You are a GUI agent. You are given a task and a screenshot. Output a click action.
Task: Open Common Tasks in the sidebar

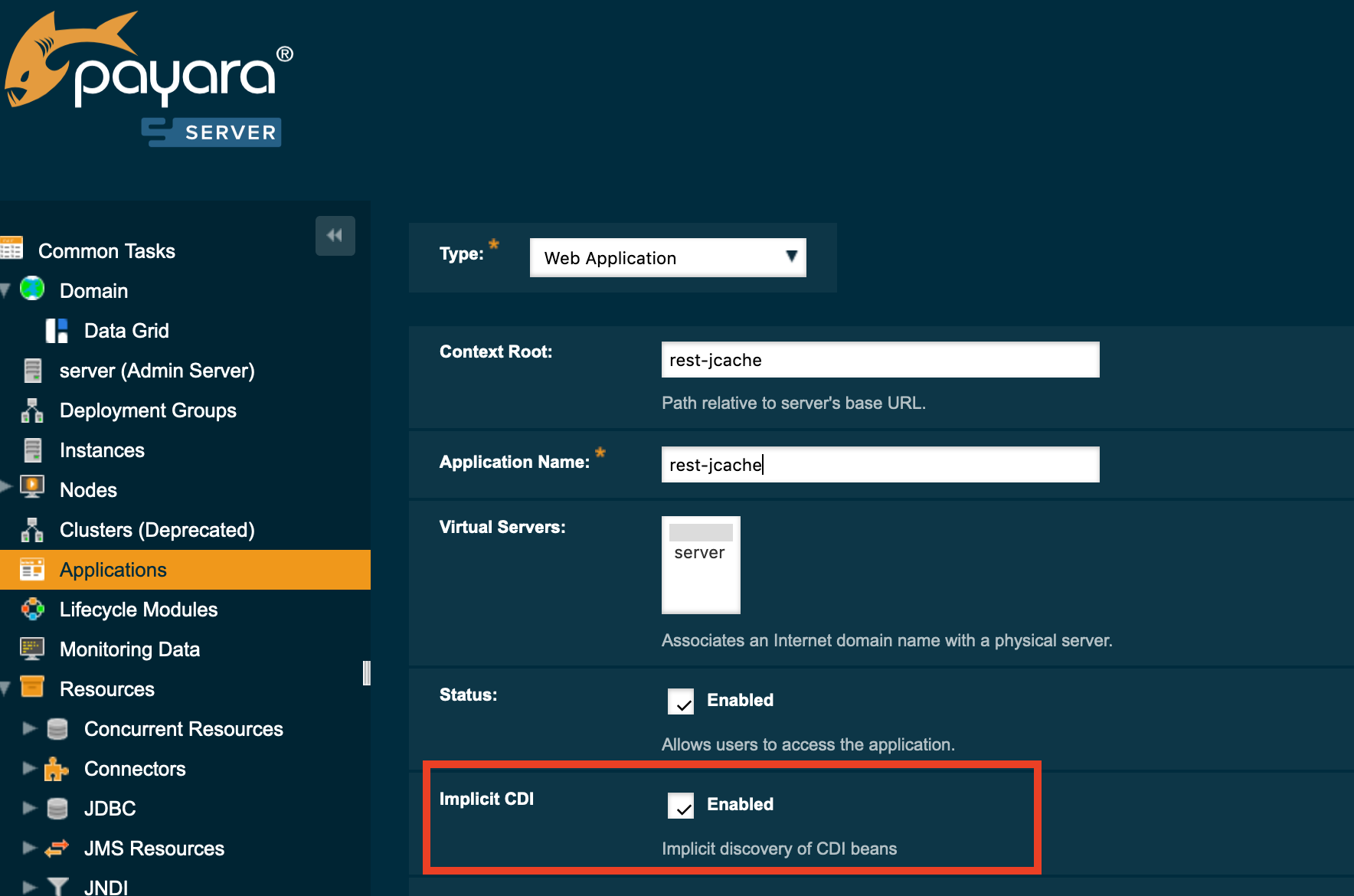coord(106,251)
